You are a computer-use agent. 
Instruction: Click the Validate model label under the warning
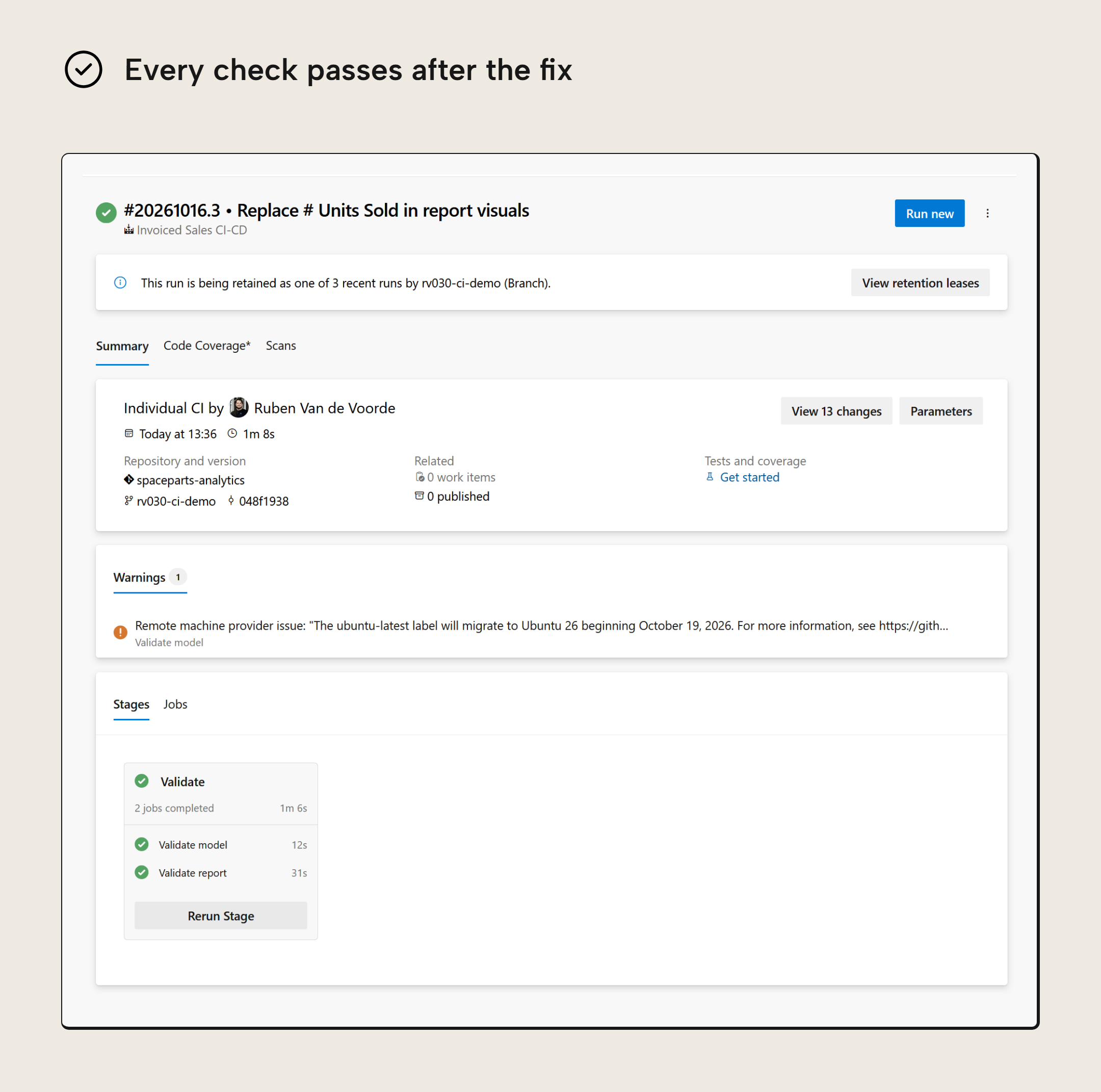[x=169, y=642]
